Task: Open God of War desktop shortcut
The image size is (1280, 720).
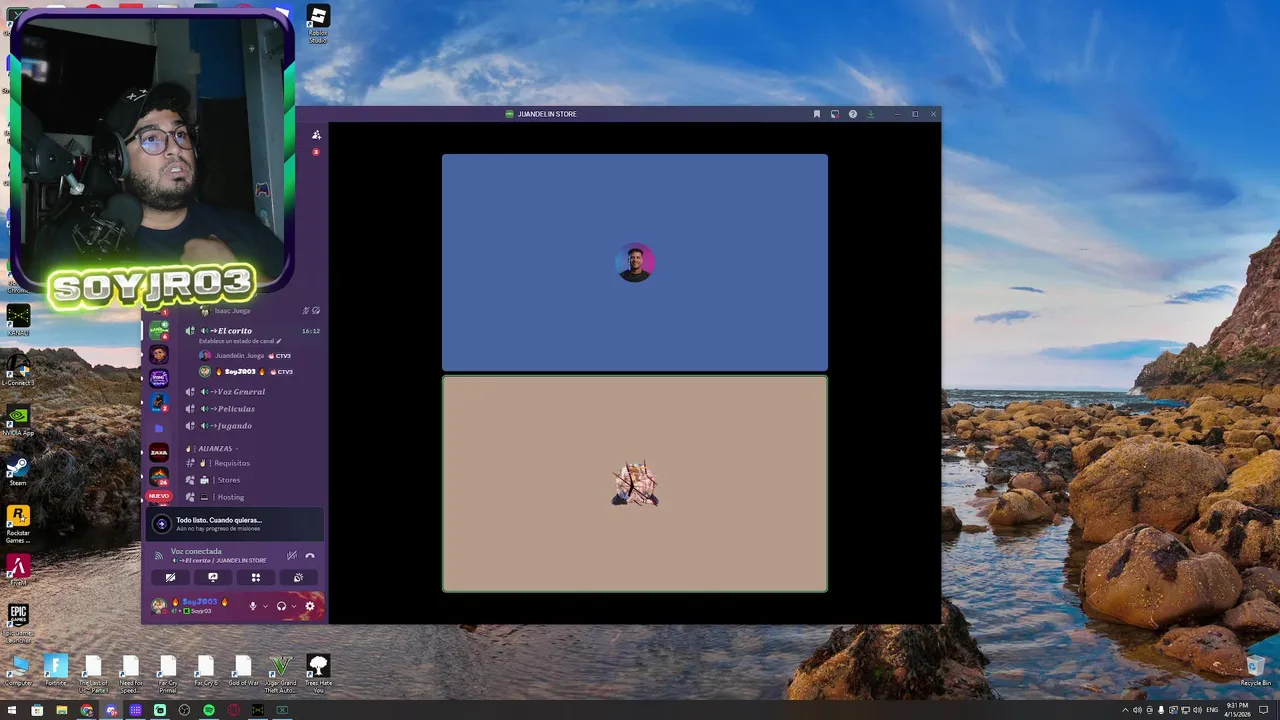Action: click(x=243, y=670)
